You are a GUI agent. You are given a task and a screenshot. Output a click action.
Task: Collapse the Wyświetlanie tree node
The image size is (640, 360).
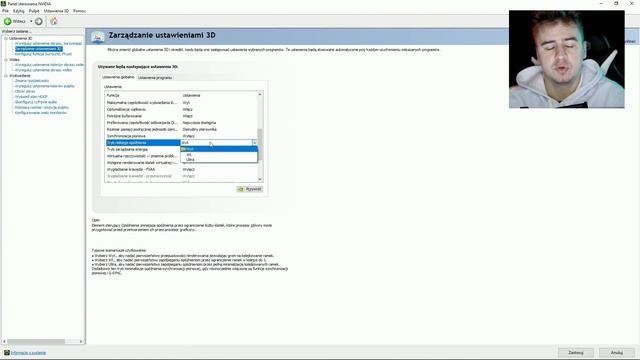[6, 76]
